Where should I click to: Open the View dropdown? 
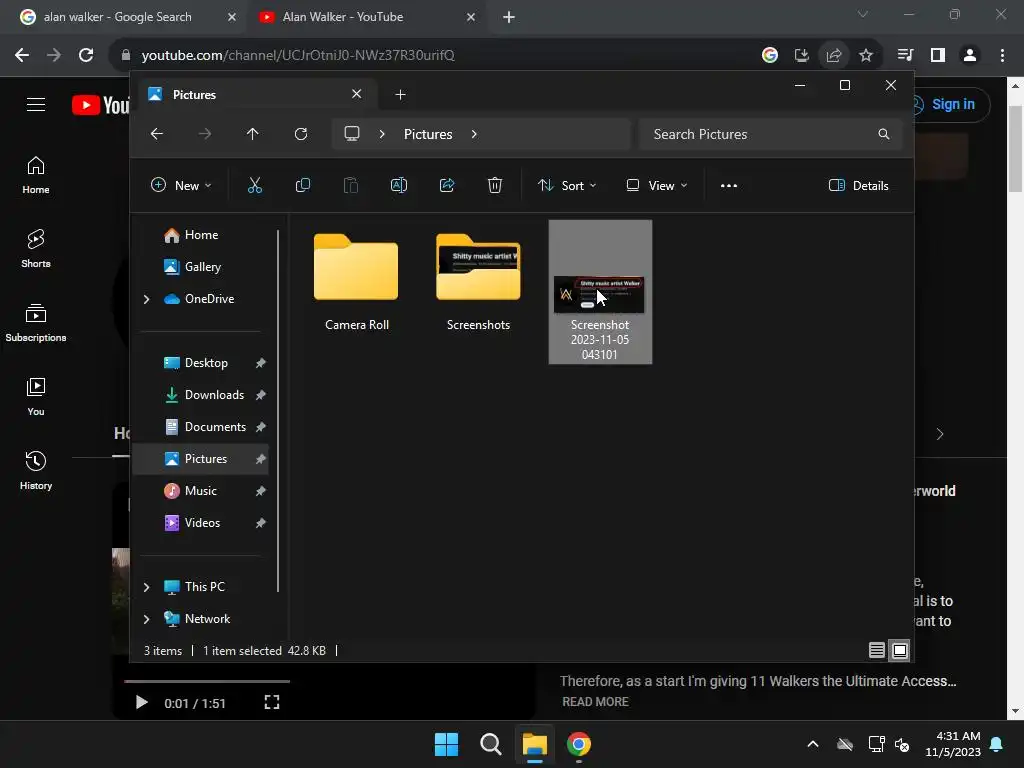click(x=657, y=185)
